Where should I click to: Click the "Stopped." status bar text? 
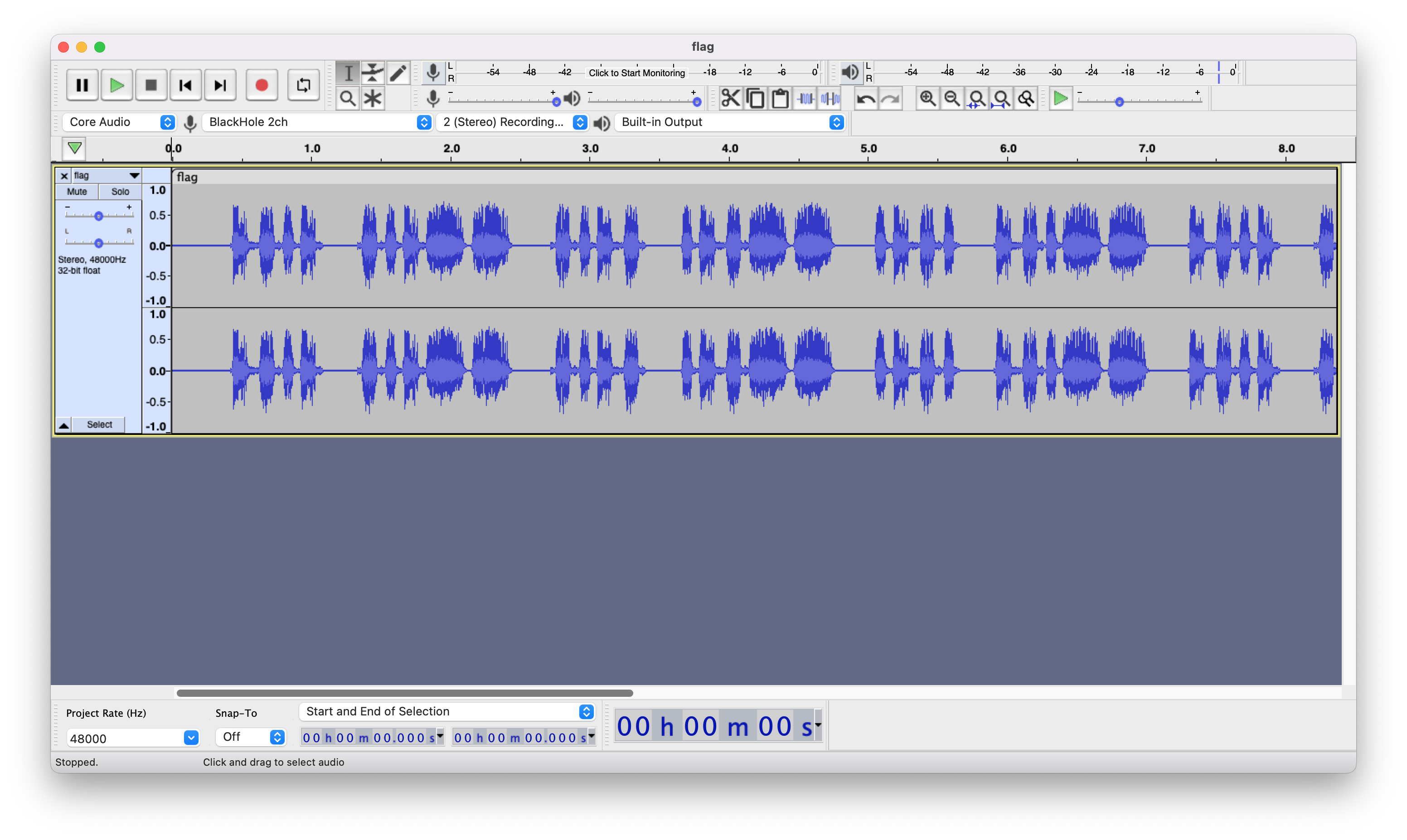(77, 763)
